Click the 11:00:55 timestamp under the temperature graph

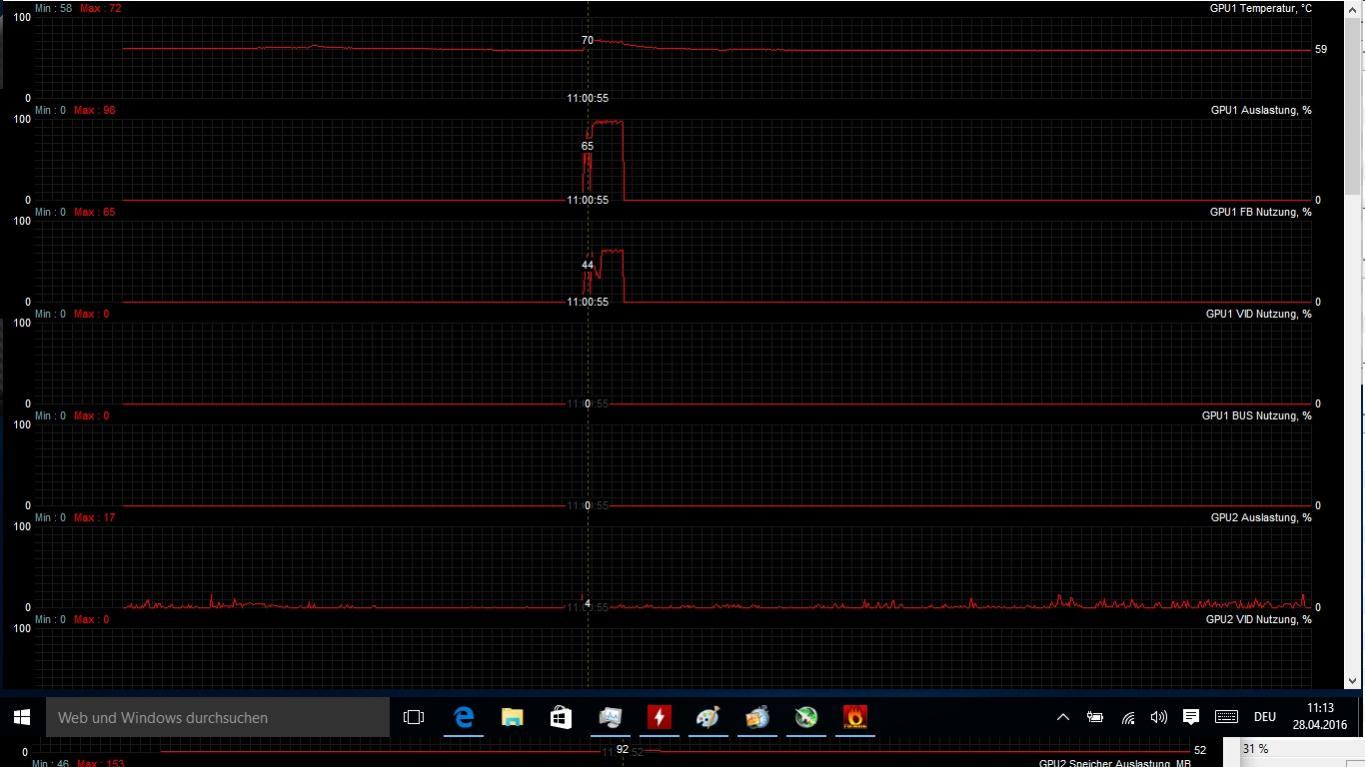pyautogui.click(x=587, y=98)
